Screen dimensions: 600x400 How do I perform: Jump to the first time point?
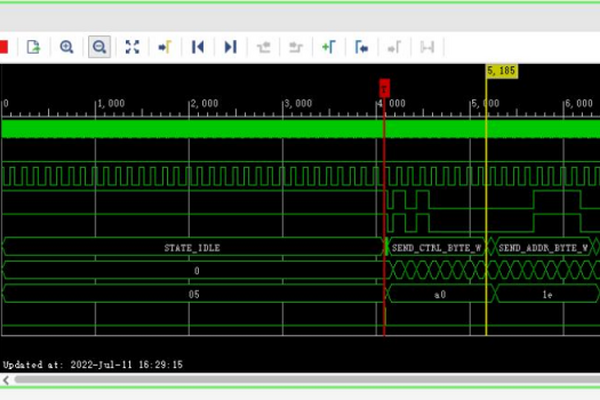point(198,46)
